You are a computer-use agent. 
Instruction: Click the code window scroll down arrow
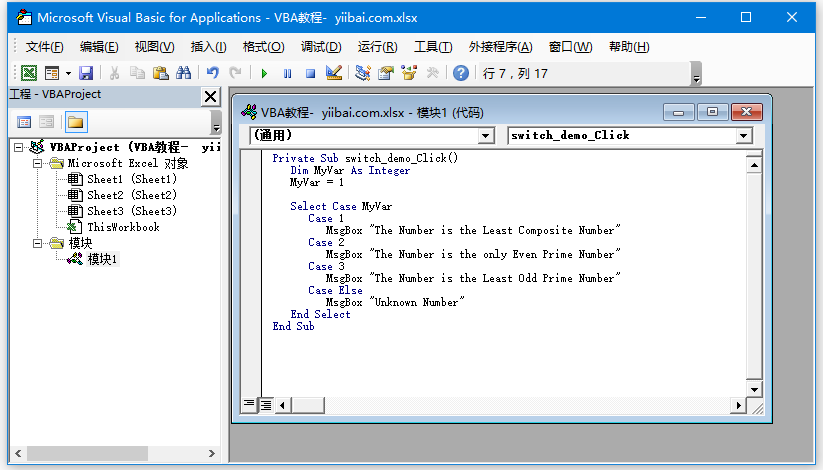tap(754, 389)
